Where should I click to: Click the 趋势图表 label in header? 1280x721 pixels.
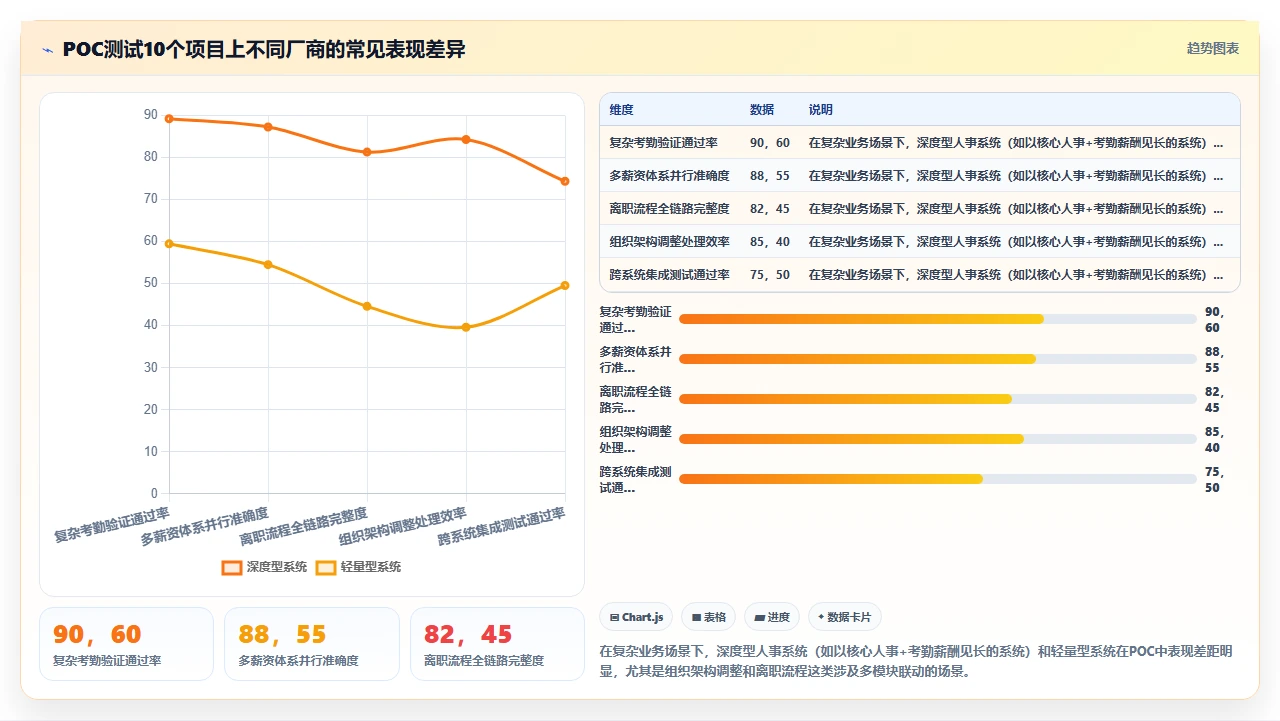[x=1213, y=48]
